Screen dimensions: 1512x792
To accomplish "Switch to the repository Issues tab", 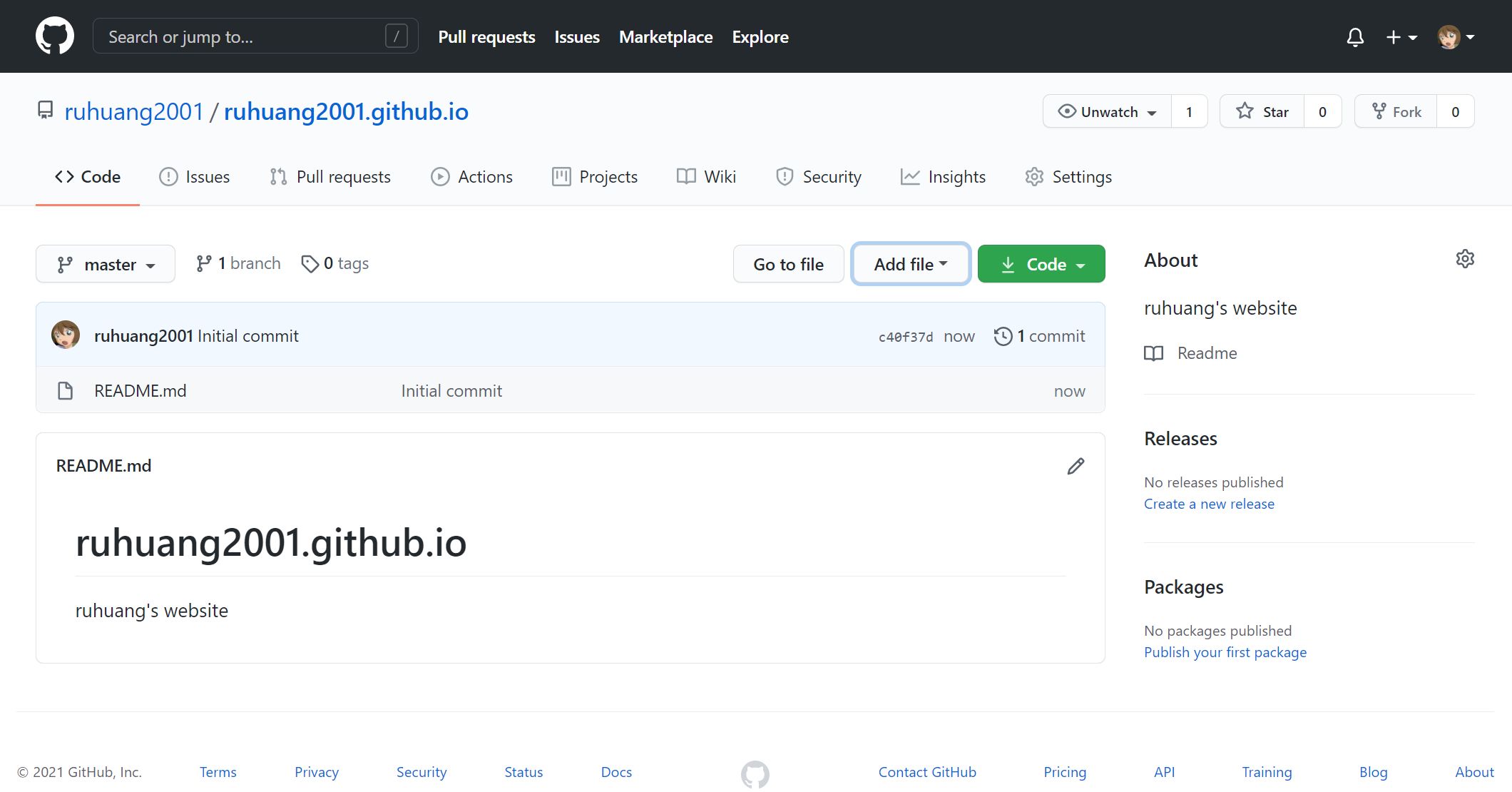I will pos(194,177).
